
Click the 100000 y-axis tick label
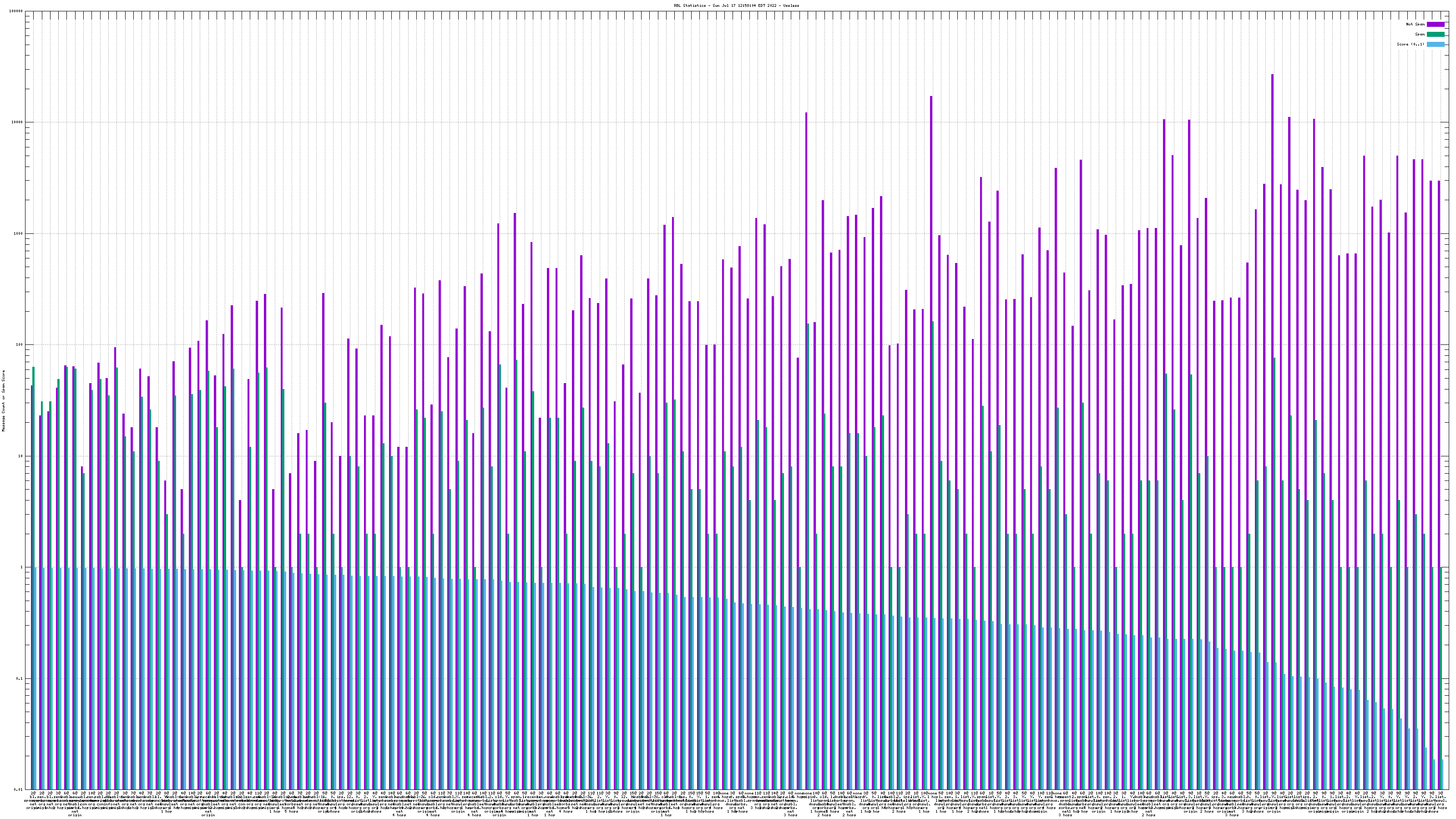tap(16, 11)
